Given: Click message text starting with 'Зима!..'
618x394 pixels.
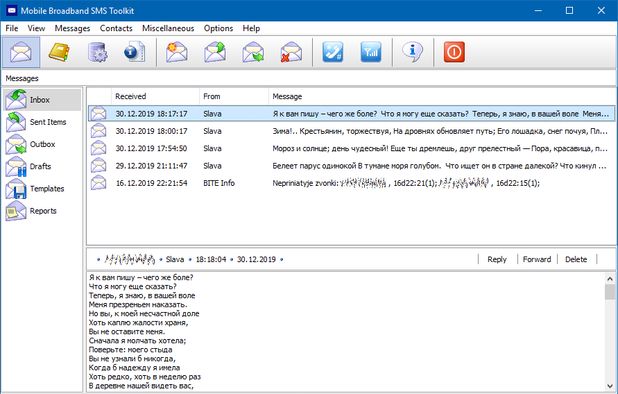Looking at the screenshot, I should coord(440,131).
